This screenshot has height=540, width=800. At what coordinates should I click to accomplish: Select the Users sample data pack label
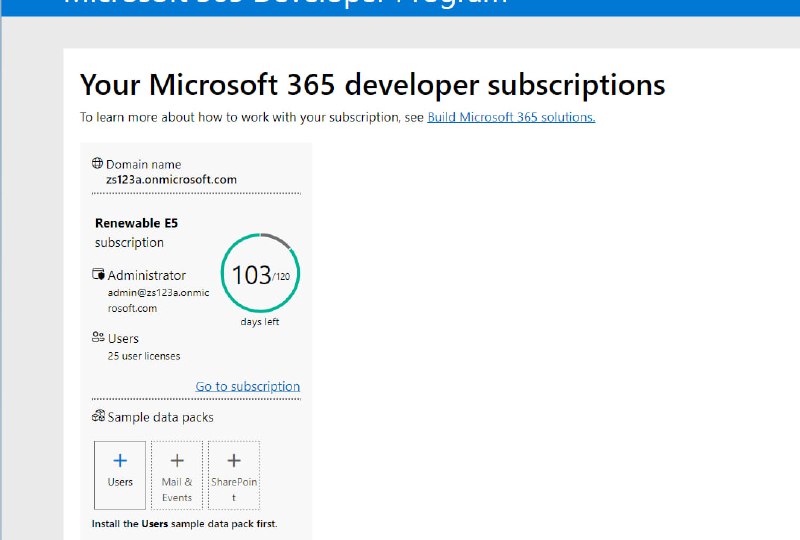tap(120, 482)
